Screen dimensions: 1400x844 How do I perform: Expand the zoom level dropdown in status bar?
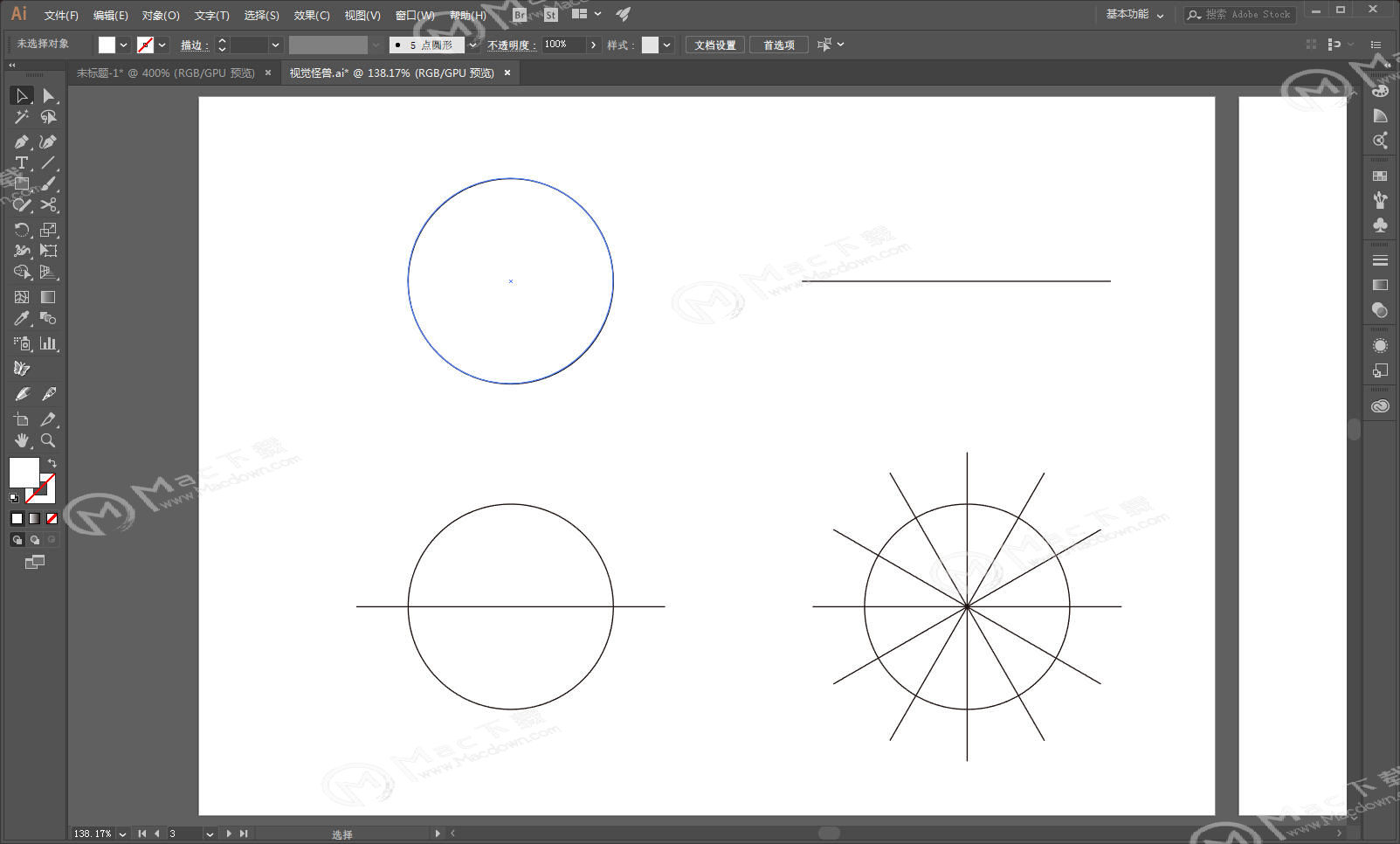click(x=122, y=834)
